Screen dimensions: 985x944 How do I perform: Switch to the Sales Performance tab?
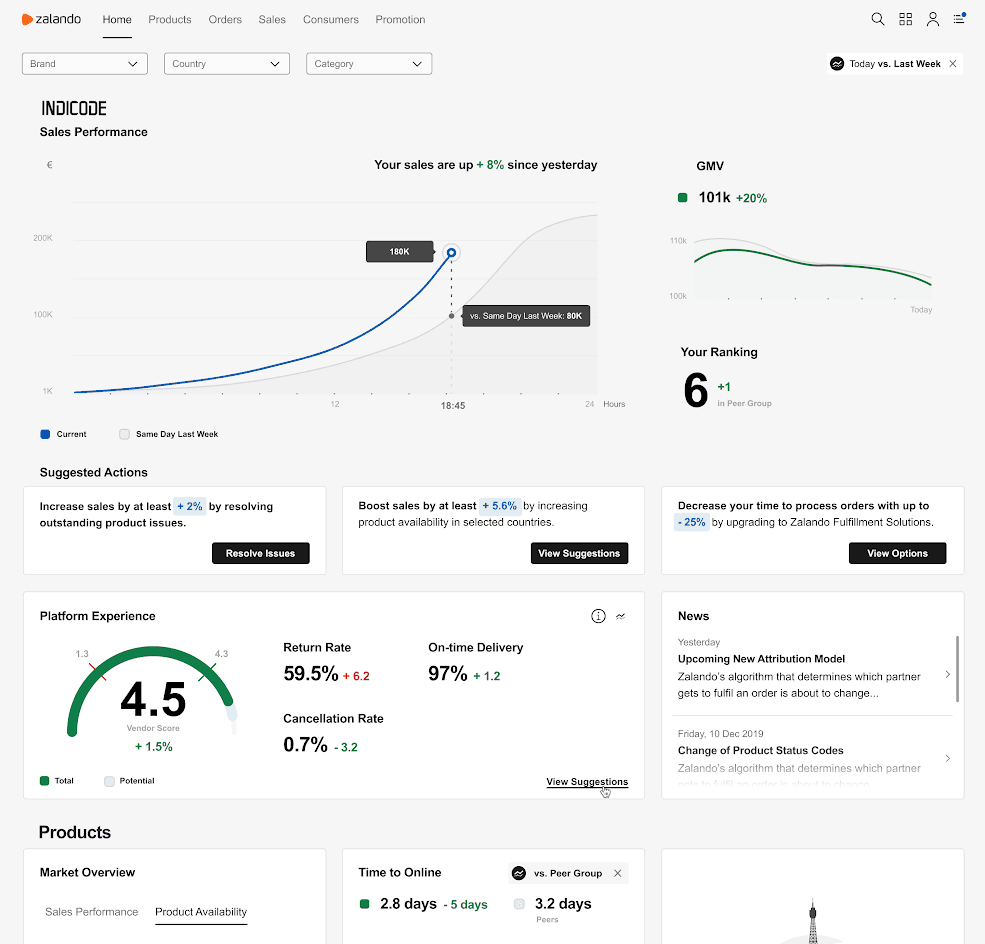92,912
